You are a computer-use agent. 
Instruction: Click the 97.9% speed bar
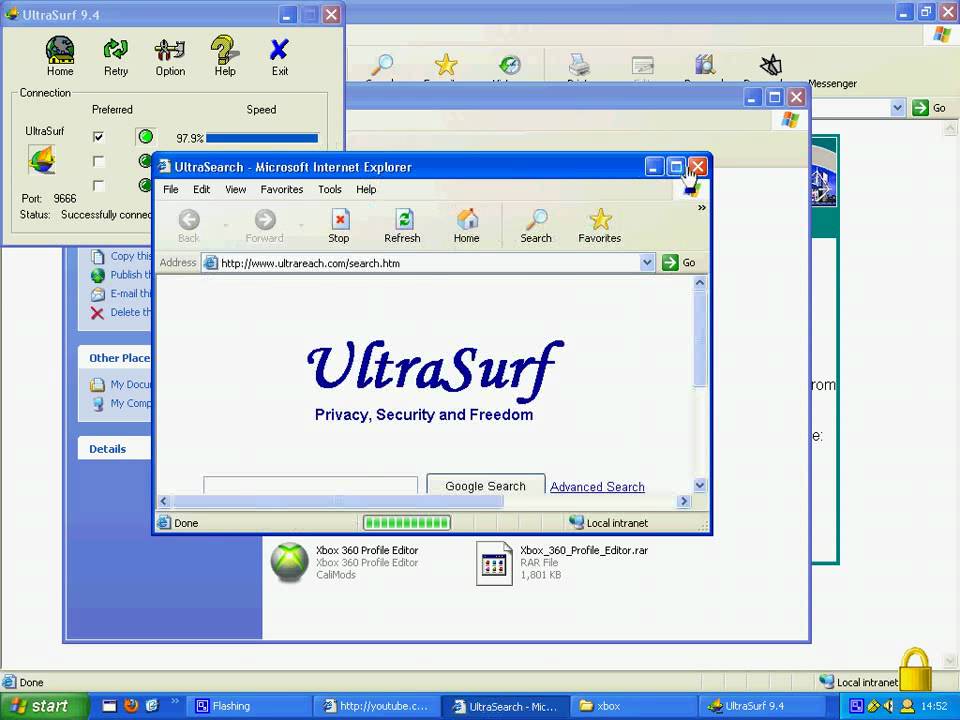coord(262,138)
